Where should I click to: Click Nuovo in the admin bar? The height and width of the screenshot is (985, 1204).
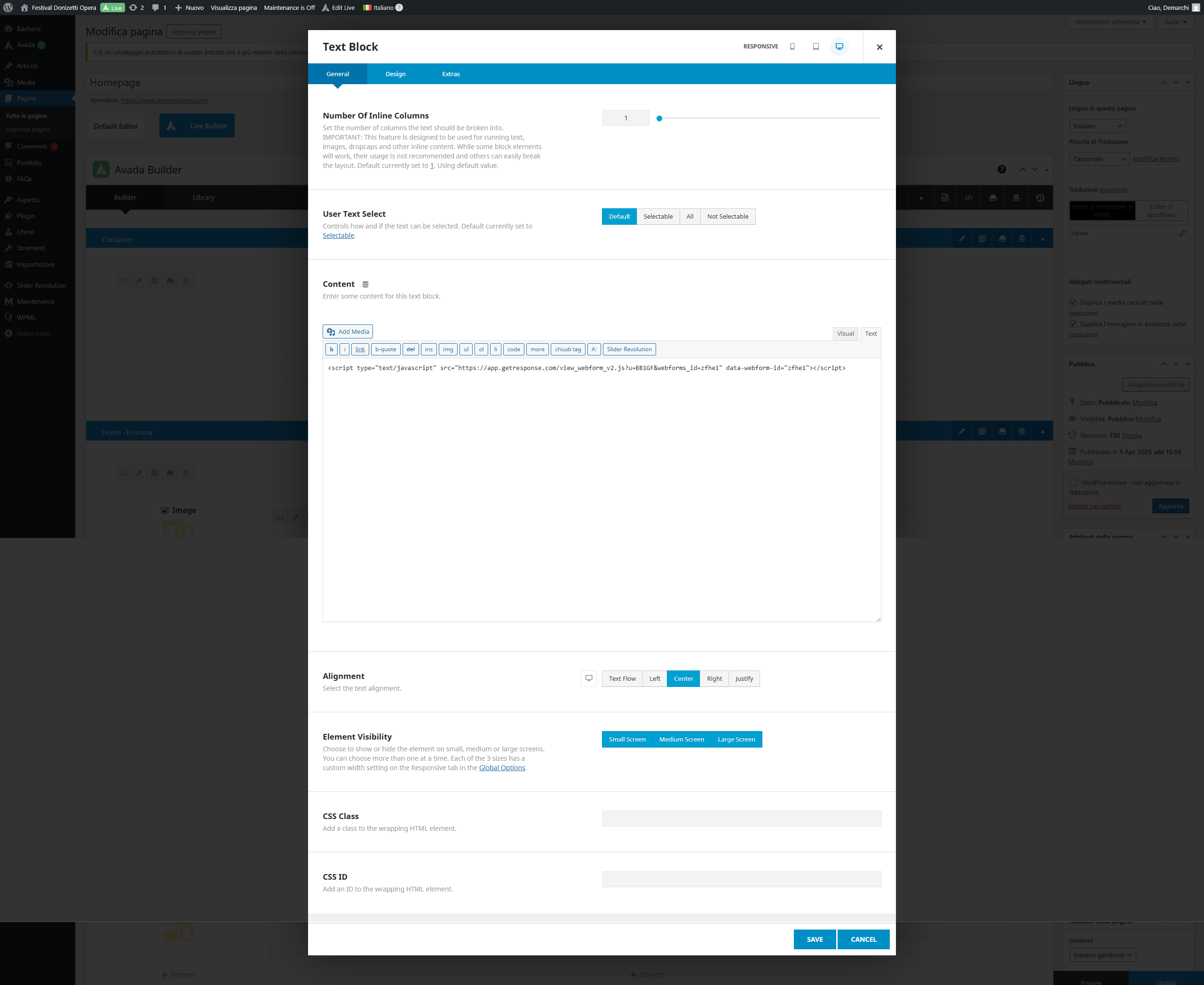pos(189,8)
